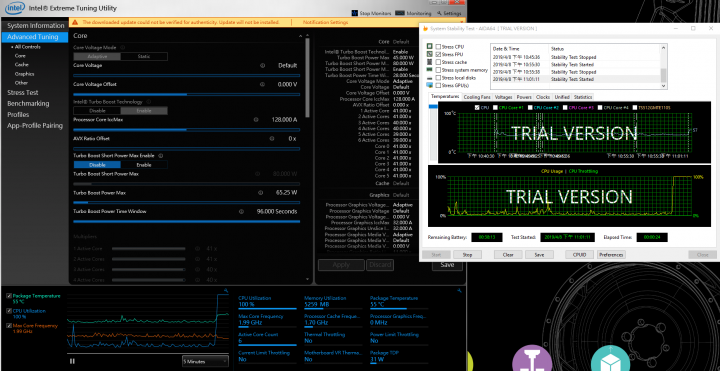Toggle Max Core Frequency graph checkbox
The height and width of the screenshot is (371, 720).
coord(9,326)
